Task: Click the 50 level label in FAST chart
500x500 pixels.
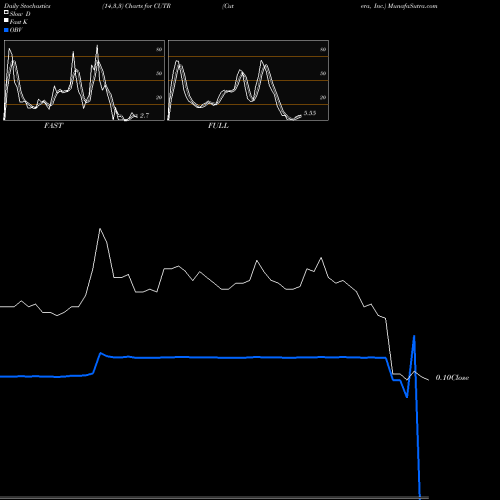Action: tap(159, 73)
